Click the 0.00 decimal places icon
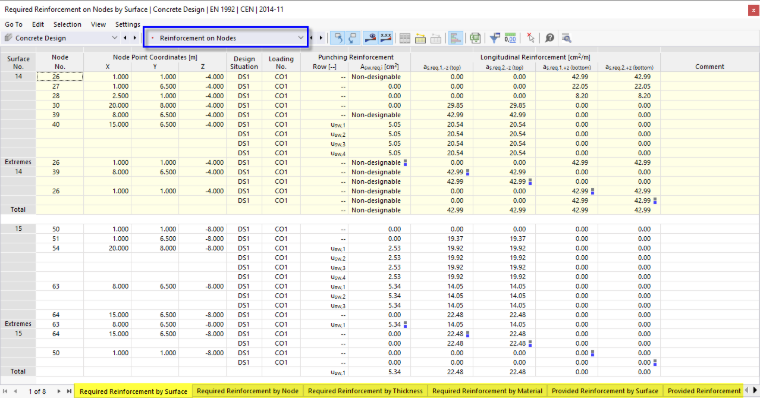 tap(510, 38)
